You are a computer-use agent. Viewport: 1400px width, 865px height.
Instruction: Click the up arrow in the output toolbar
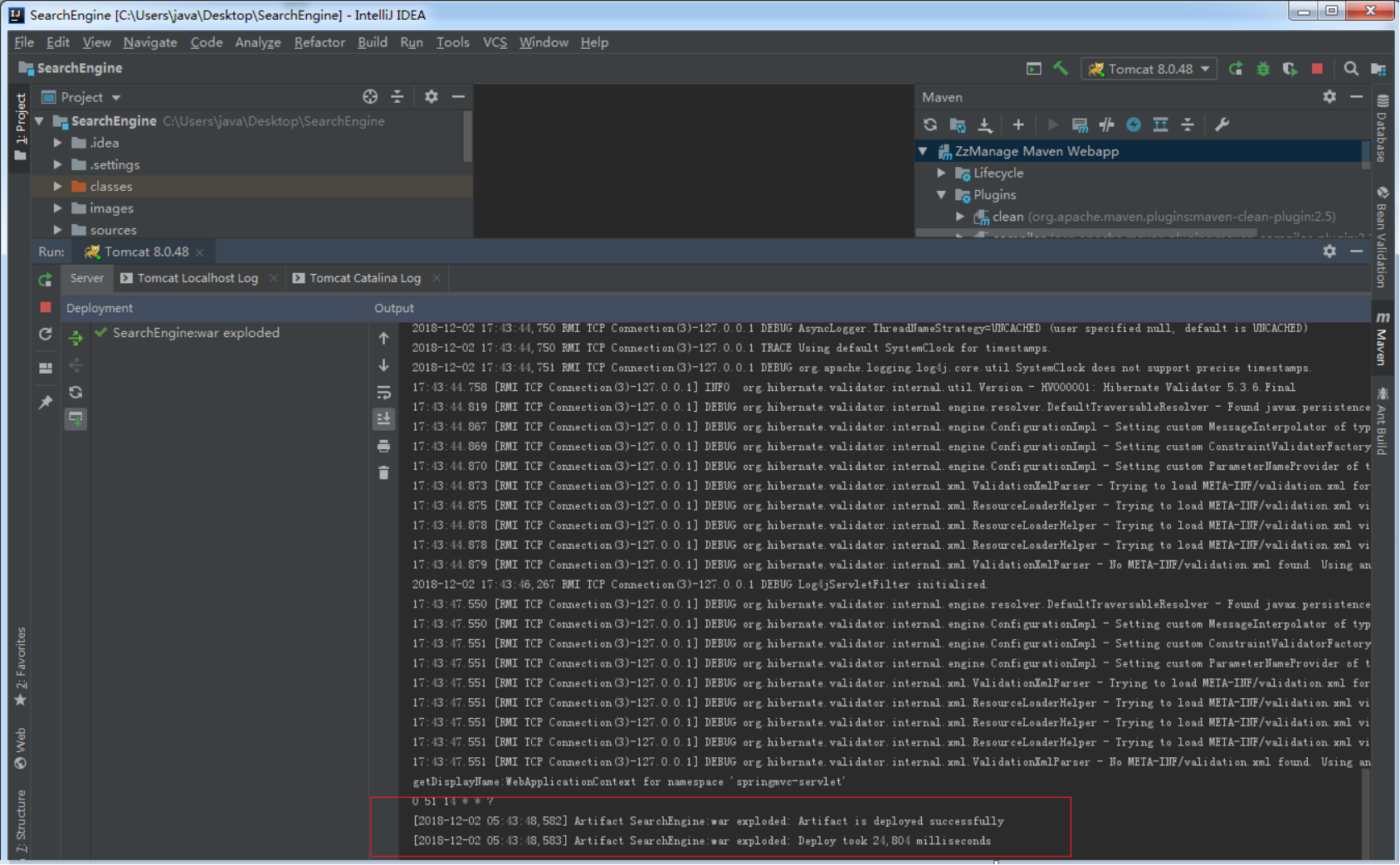click(383, 338)
